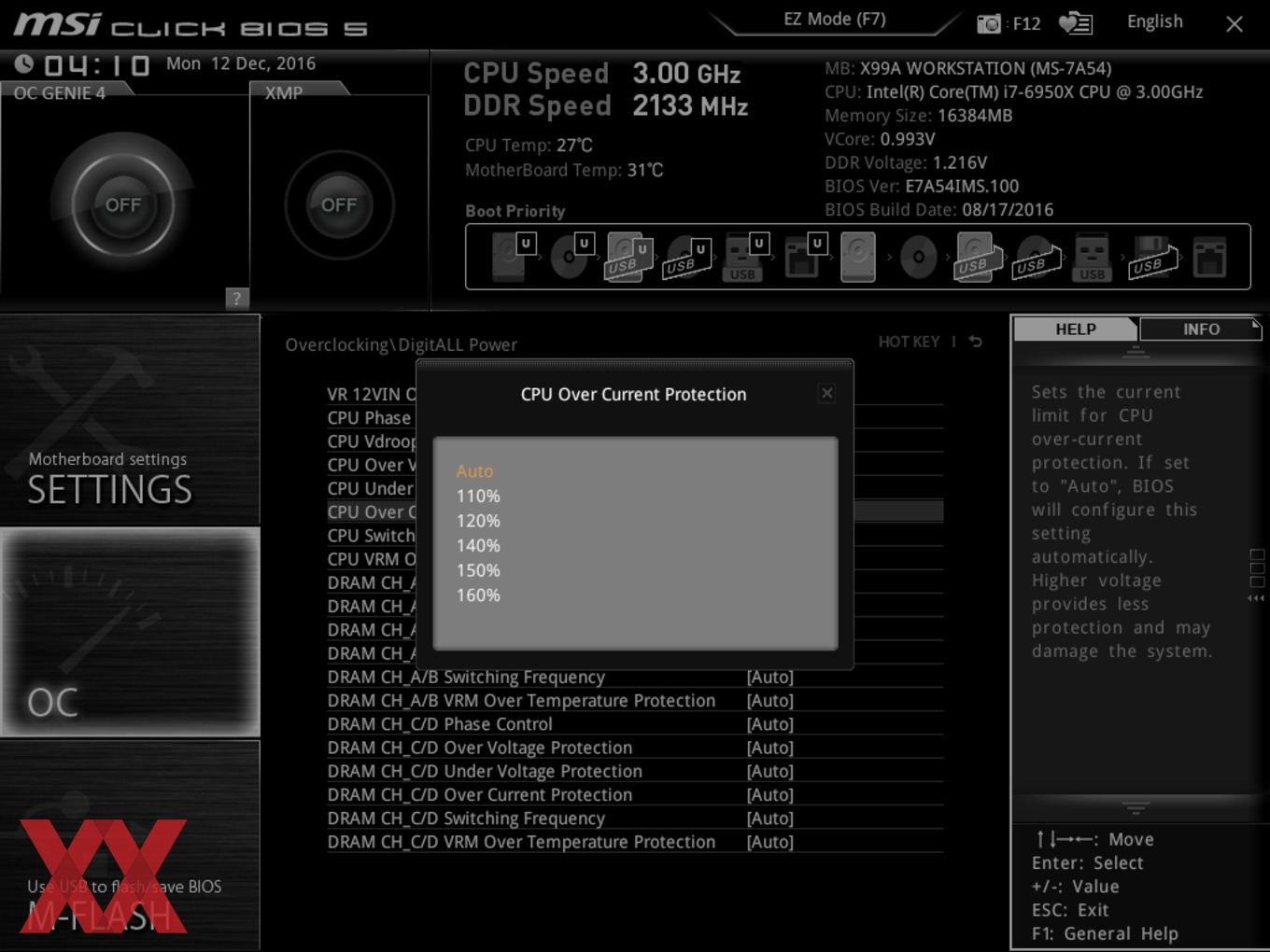Image resolution: width=1270 pixels, height=952 pixels.
Task: Close the CPU Over Current Protection popup
Action: point(826,394)
